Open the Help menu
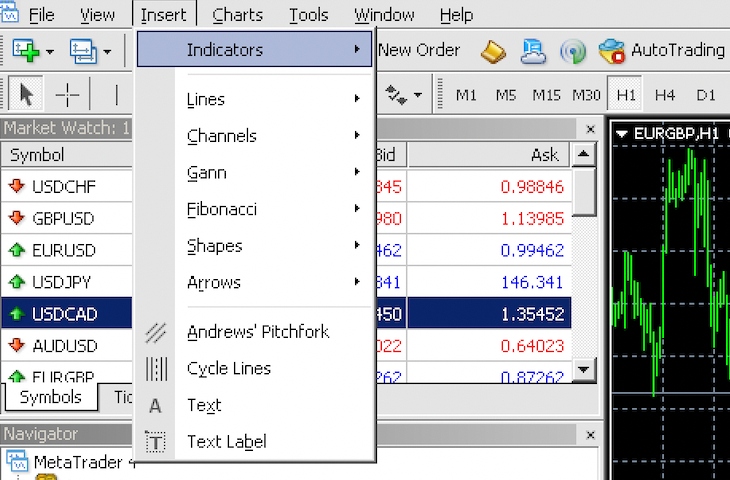730x480 pixels. [456, 15]
